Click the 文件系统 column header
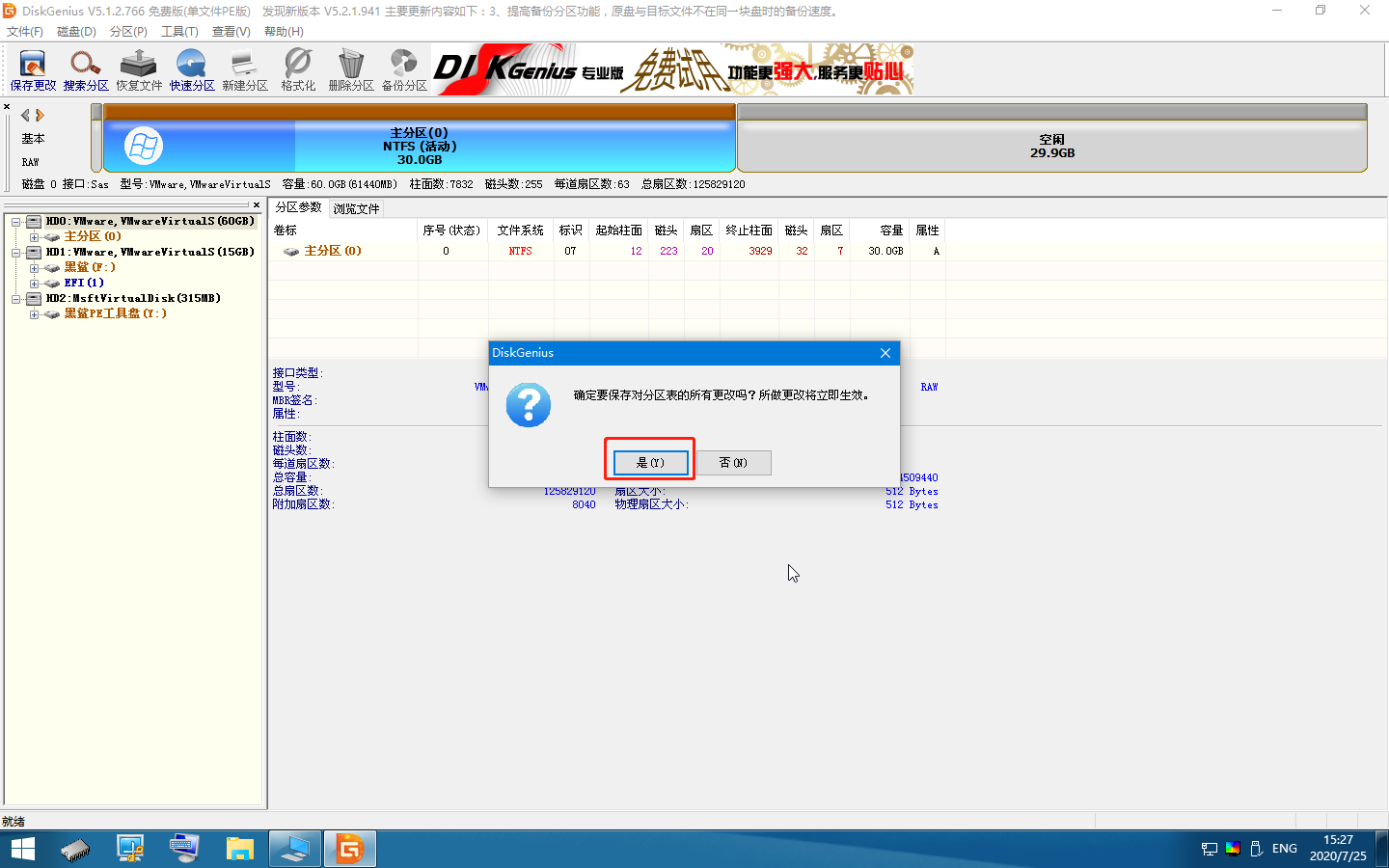The width and height of the screenshot is (1389, 868). pyautogui.click(x=521, y=231)
